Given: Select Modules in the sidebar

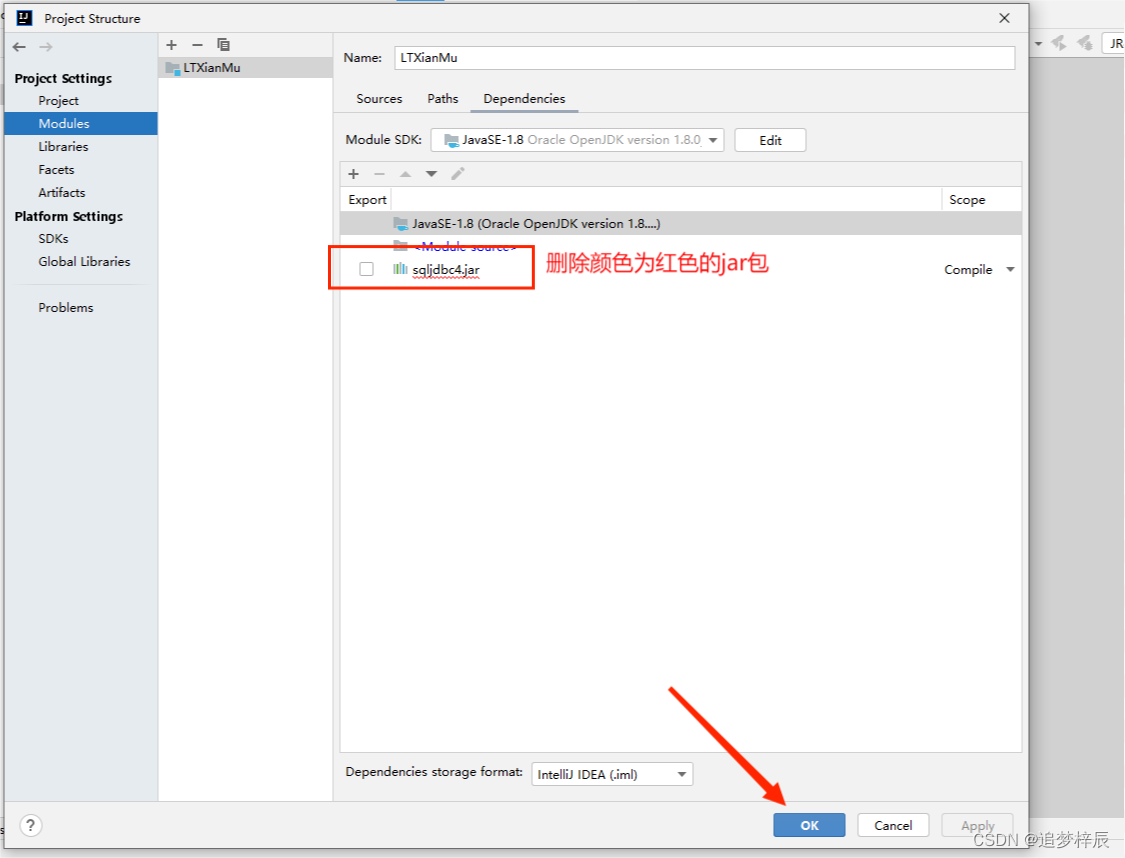Looking at the screenshot, I should [x=80, y=123].
